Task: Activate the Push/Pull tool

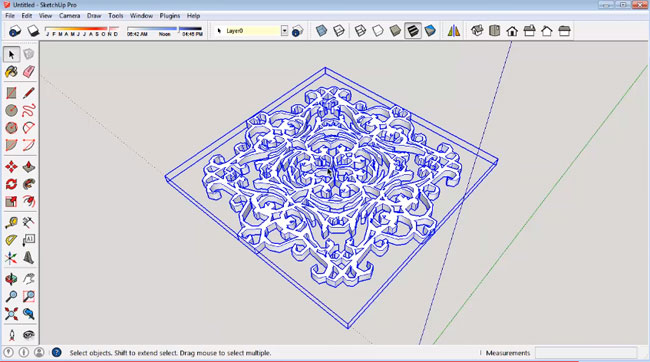Action: pyautogui.click(x=29, y=167)
